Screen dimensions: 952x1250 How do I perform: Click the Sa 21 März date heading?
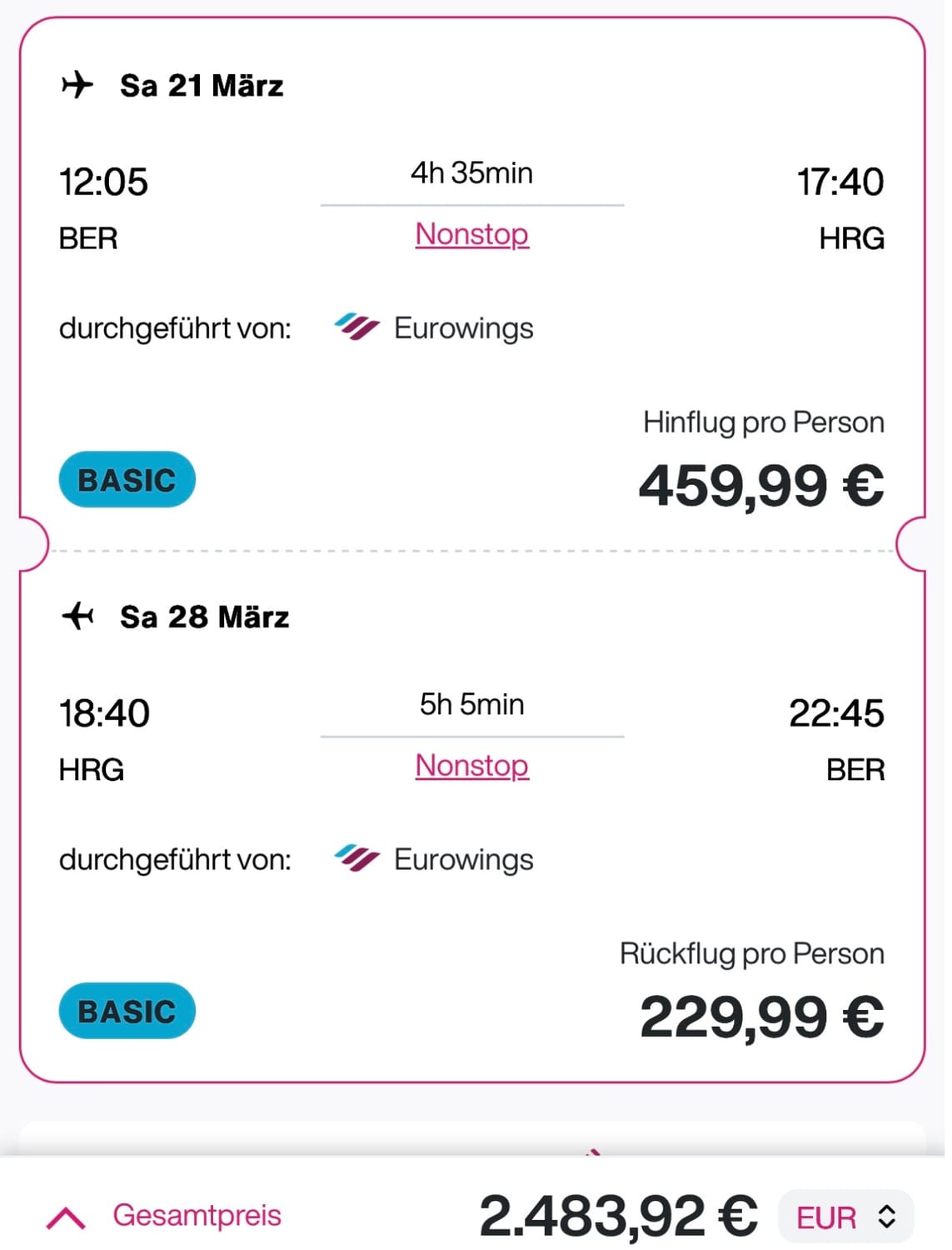click(x=202, y=85)
